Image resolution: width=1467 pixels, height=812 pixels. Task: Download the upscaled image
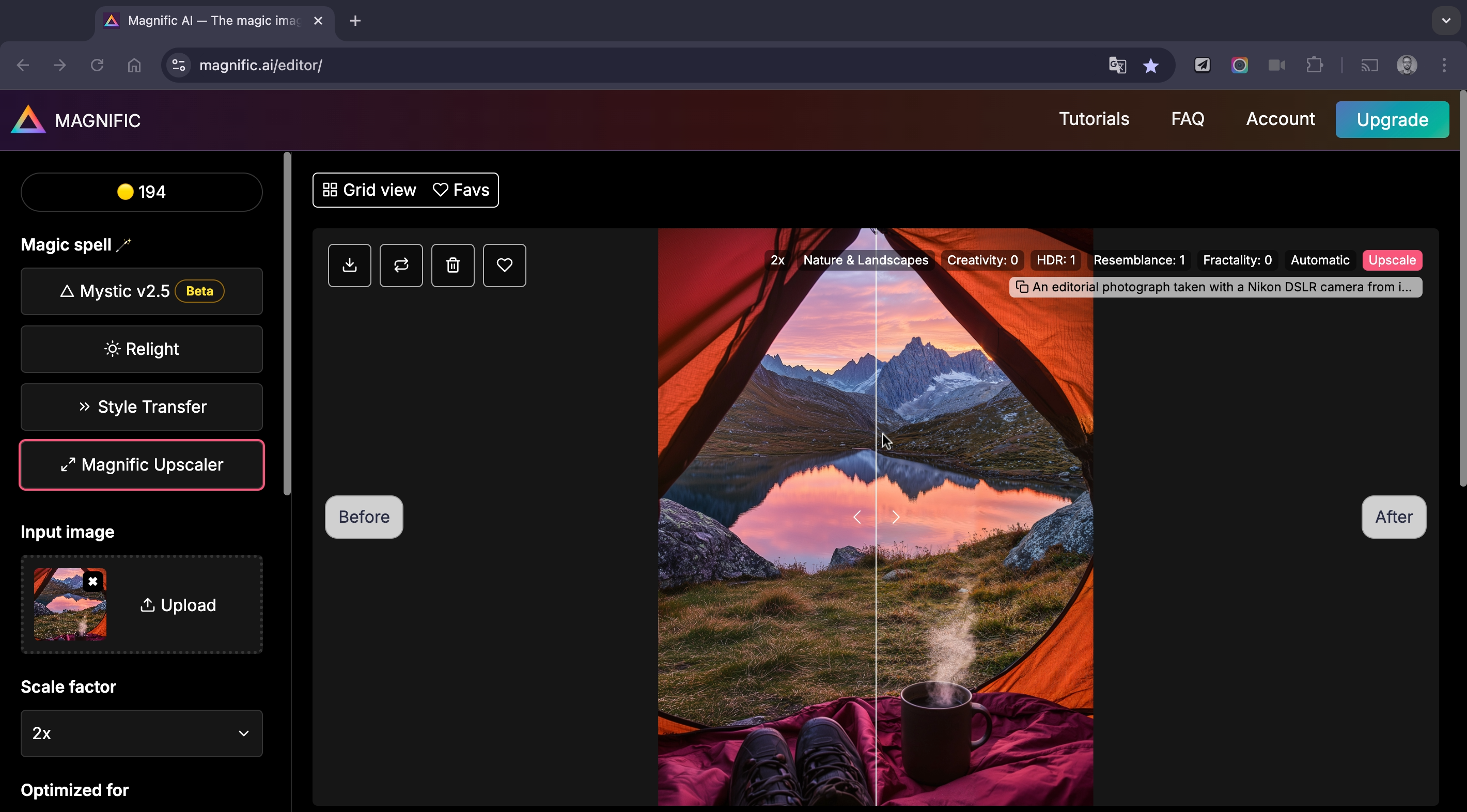point(349,266)
